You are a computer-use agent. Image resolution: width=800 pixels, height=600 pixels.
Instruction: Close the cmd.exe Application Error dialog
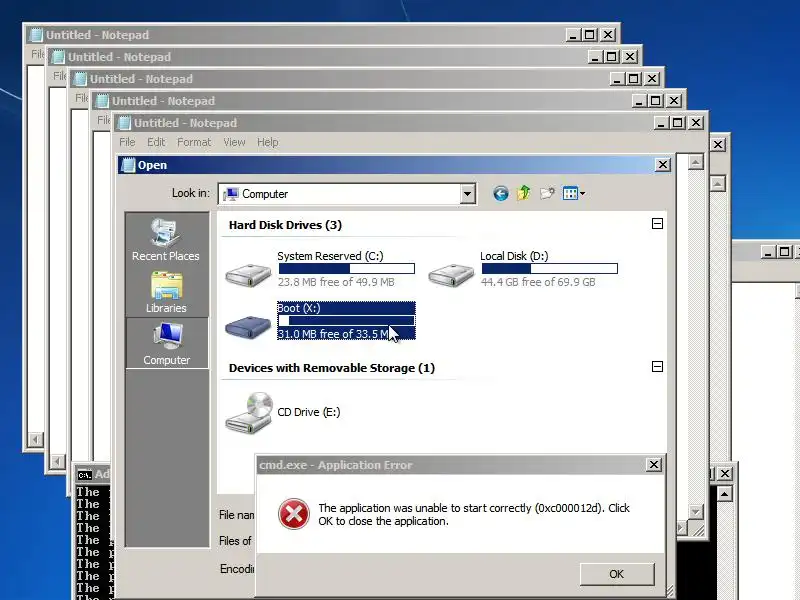[x=654, y=465]
